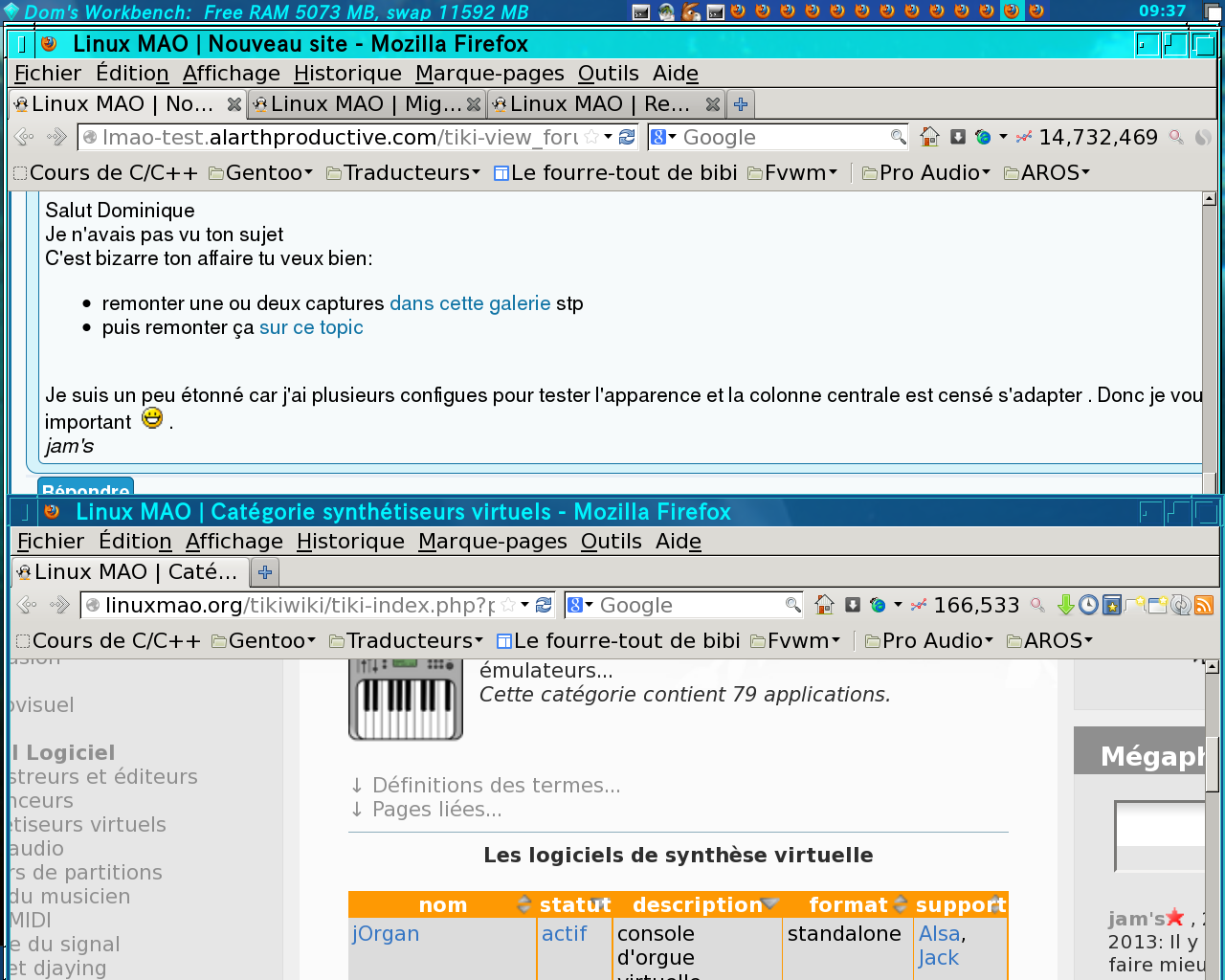Click the rabbit icon in the top panel
The height and width of the screenshot is (980, 1225).
coord(691,11)
